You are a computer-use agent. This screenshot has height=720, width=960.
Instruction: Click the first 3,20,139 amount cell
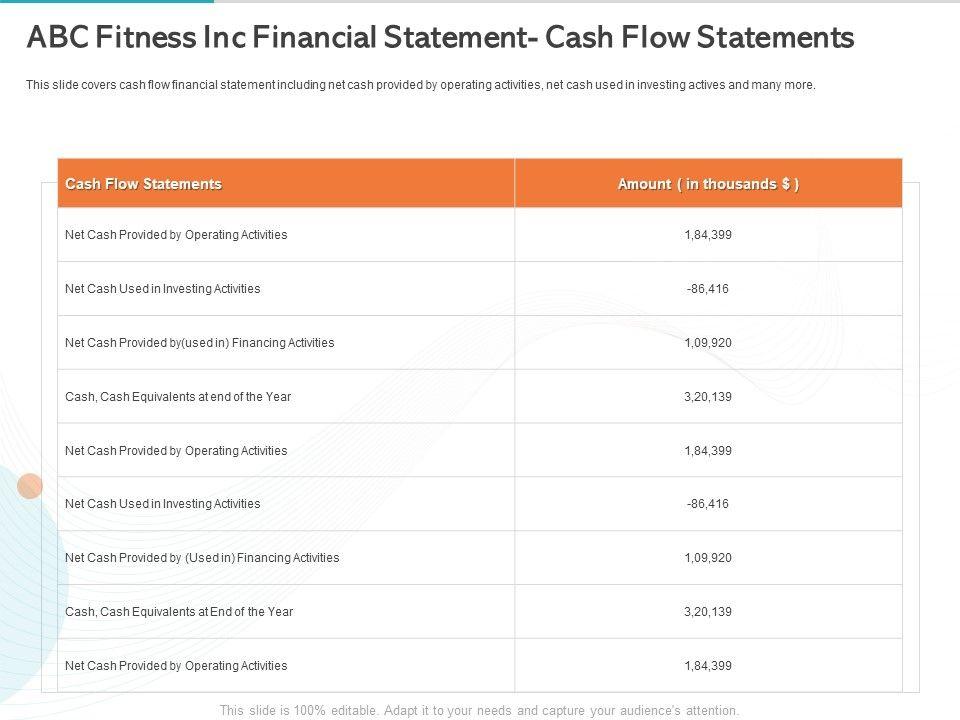click(708, 397)
